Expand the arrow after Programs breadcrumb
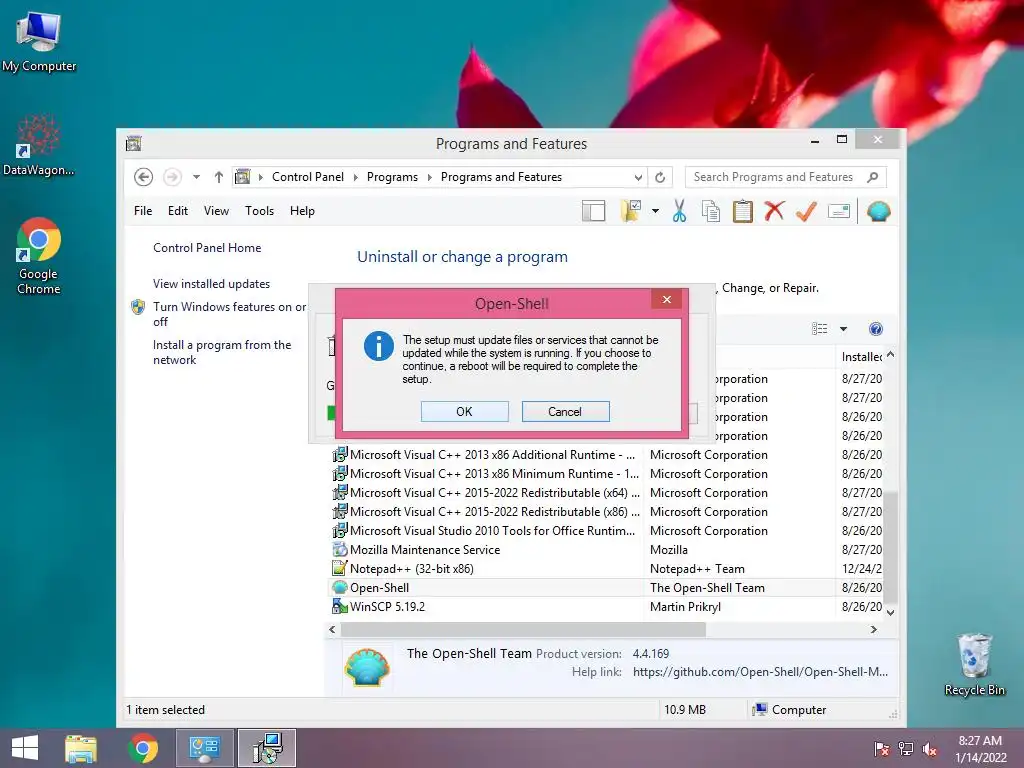 (x=430, y=177)
